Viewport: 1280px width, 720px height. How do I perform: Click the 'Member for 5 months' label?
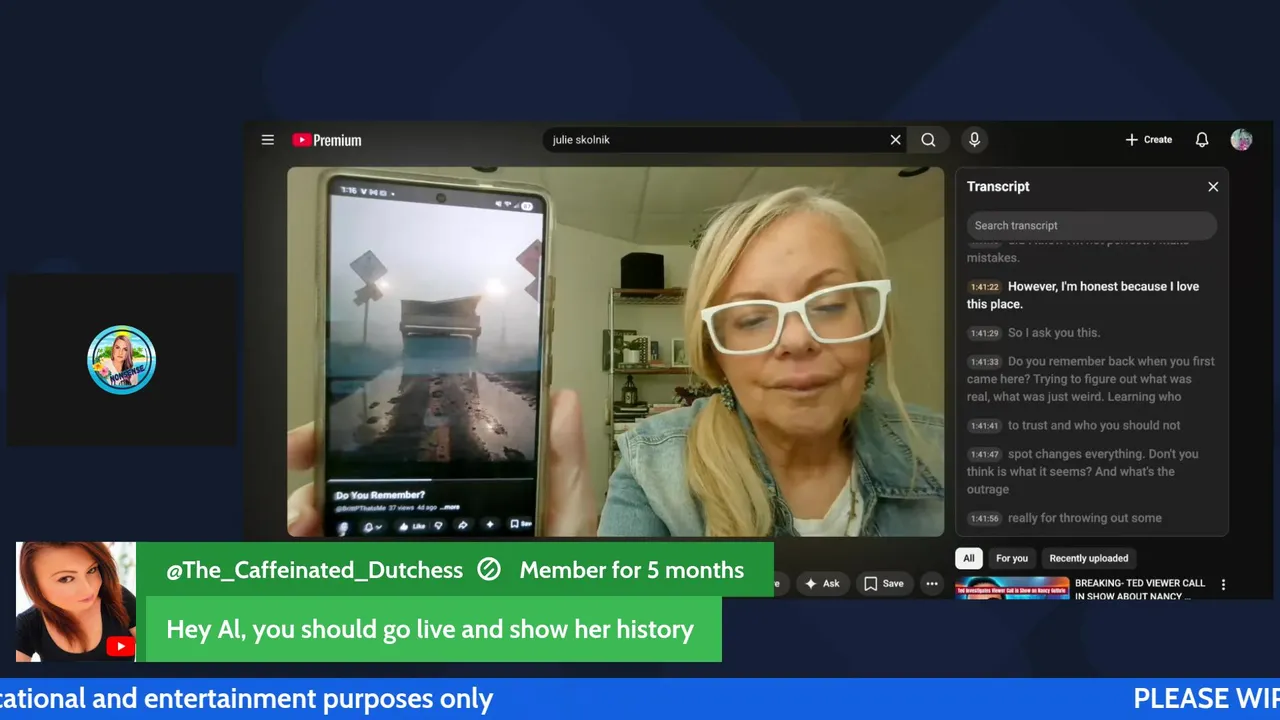(x=632, y=570)
